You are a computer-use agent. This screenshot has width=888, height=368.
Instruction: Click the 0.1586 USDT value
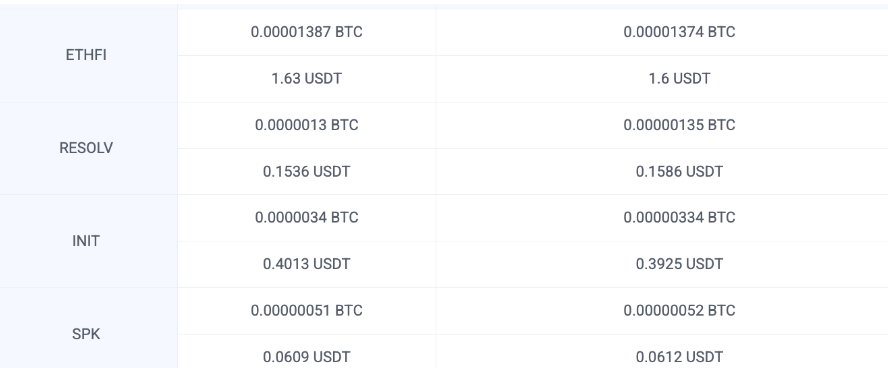point(679,171)
